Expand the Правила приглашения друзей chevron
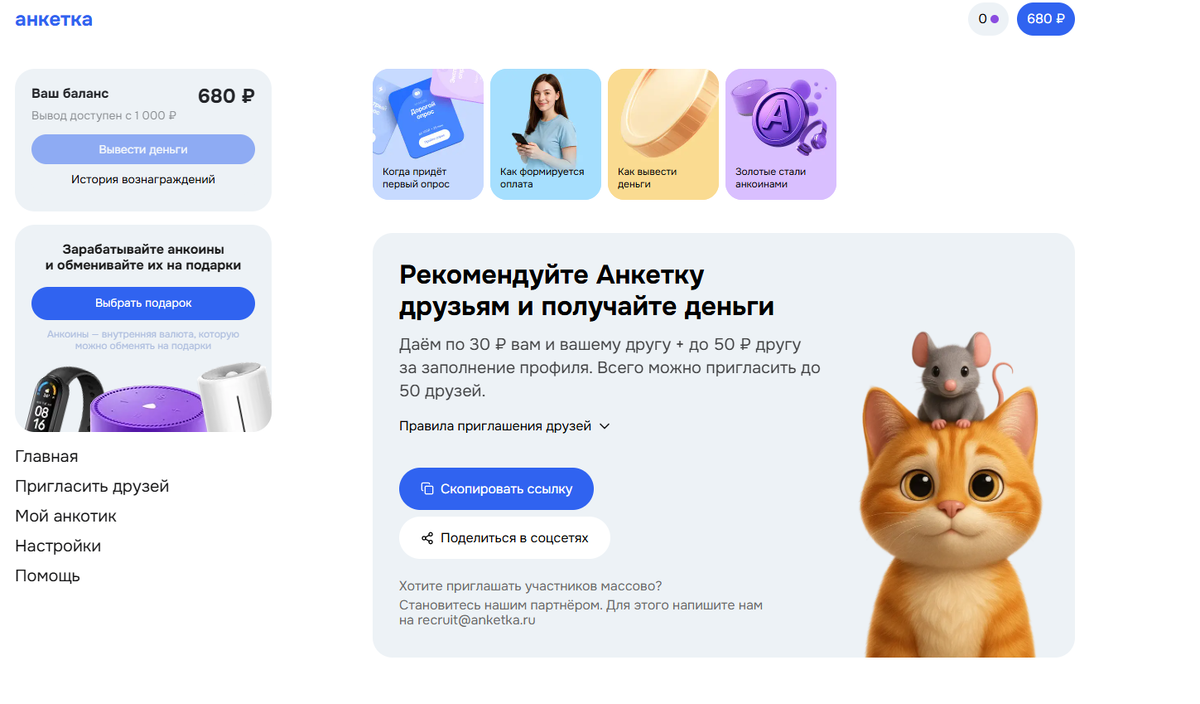This screenshot has height=704, width=1200. pyautogui.click(x=604, y=426)
